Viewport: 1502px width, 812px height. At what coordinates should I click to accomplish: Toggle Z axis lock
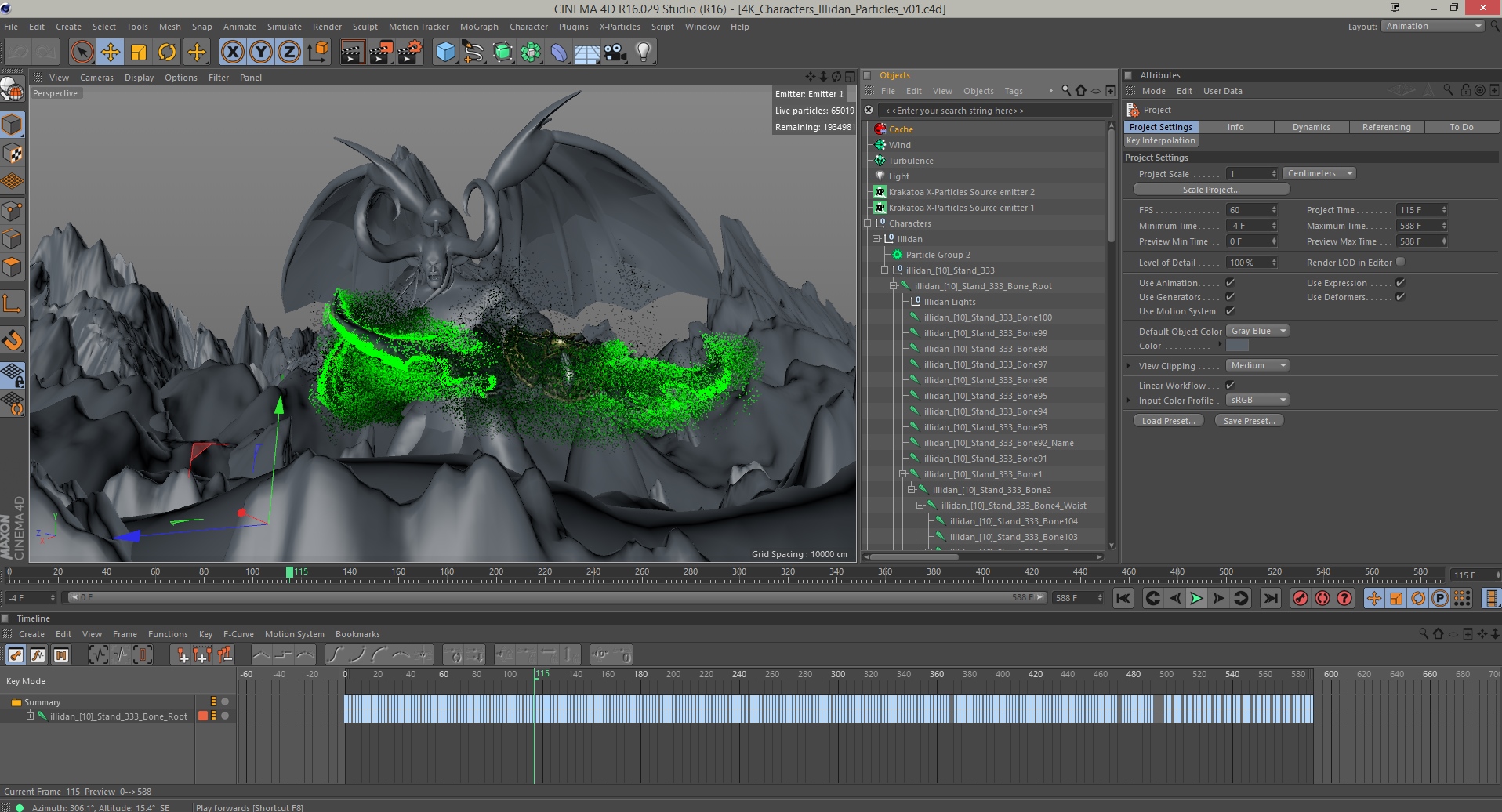(288, 53)
